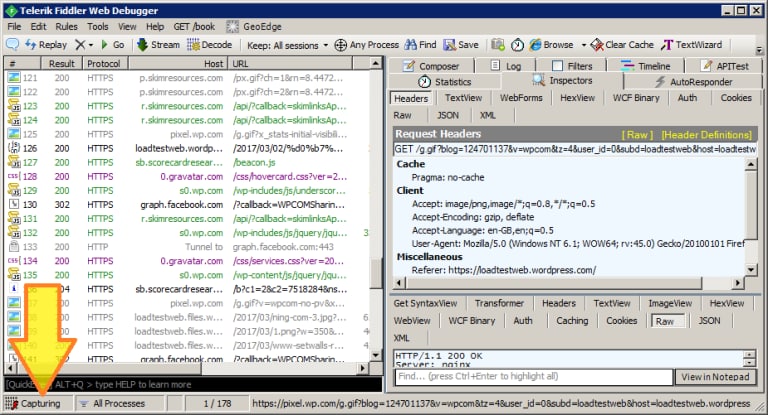This screenshot has width=768, height=415.
Task: Open the TextWizard tool
Action: tap(691, 45)
